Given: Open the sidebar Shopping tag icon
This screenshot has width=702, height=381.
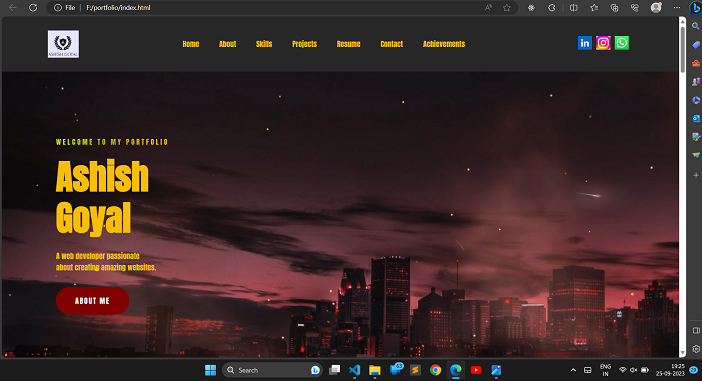Looking at the screenshot, I should 696,45.
